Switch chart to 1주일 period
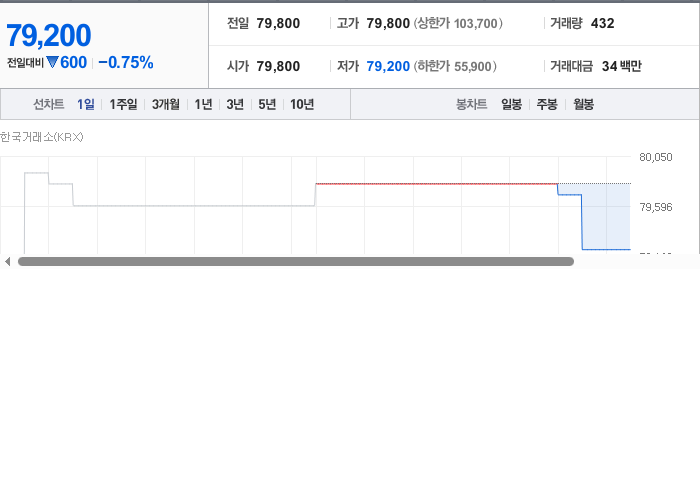700x490 pixels. pos(123,104)
